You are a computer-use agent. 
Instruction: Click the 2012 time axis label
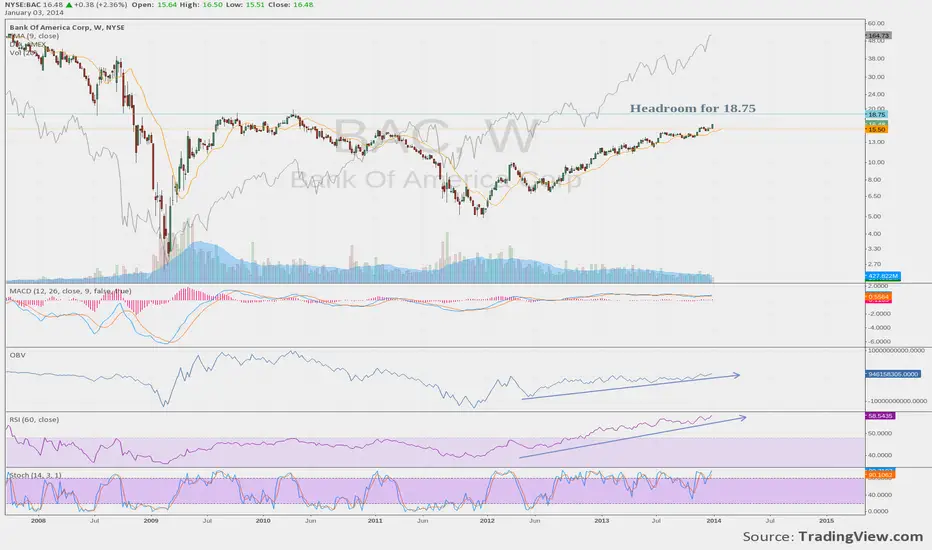[x=487, y=520]
